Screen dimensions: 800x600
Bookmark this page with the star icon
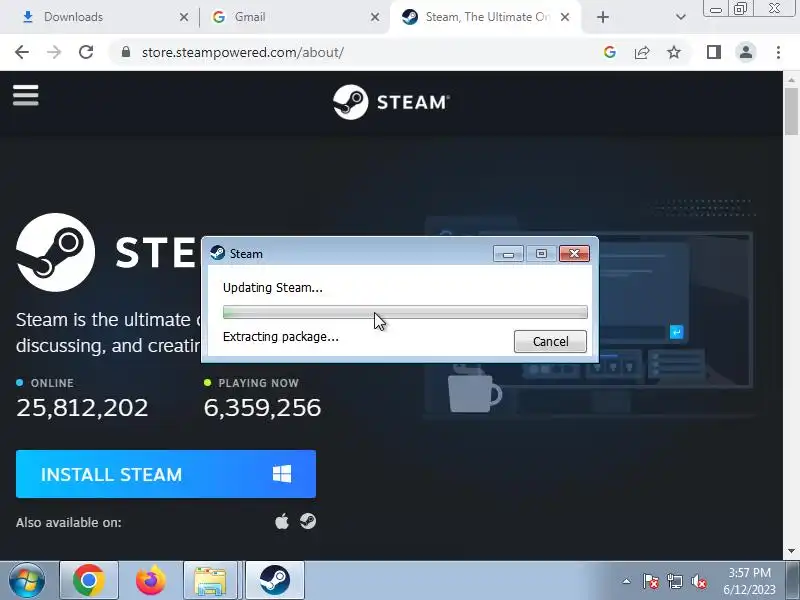pyautogui.click(x=674, y=52)
